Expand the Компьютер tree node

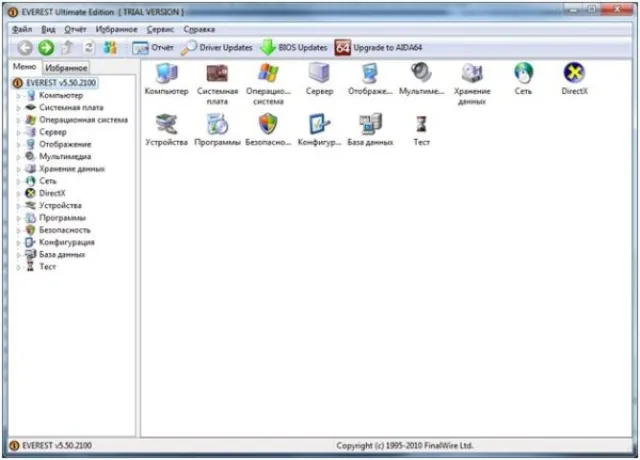(18, 96)
